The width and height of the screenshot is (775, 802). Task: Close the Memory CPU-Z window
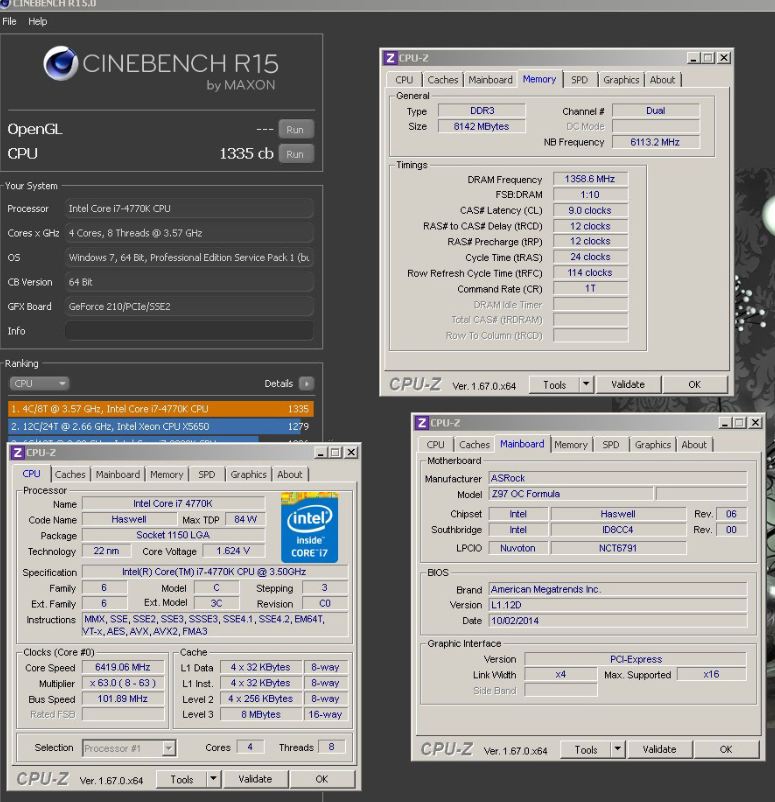(x=724, y=58)
